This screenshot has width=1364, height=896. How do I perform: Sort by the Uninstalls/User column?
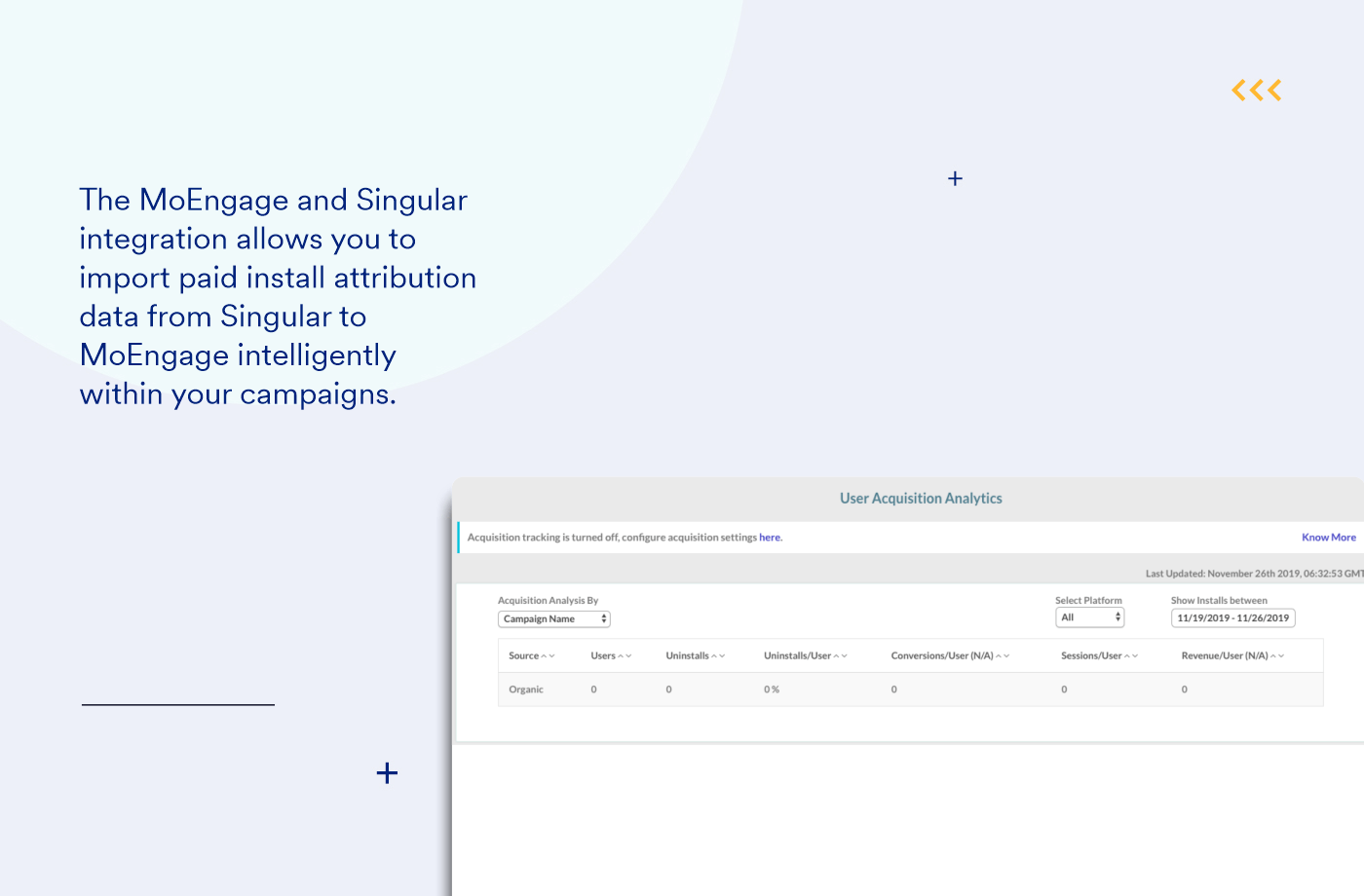(x=806, y=656)
